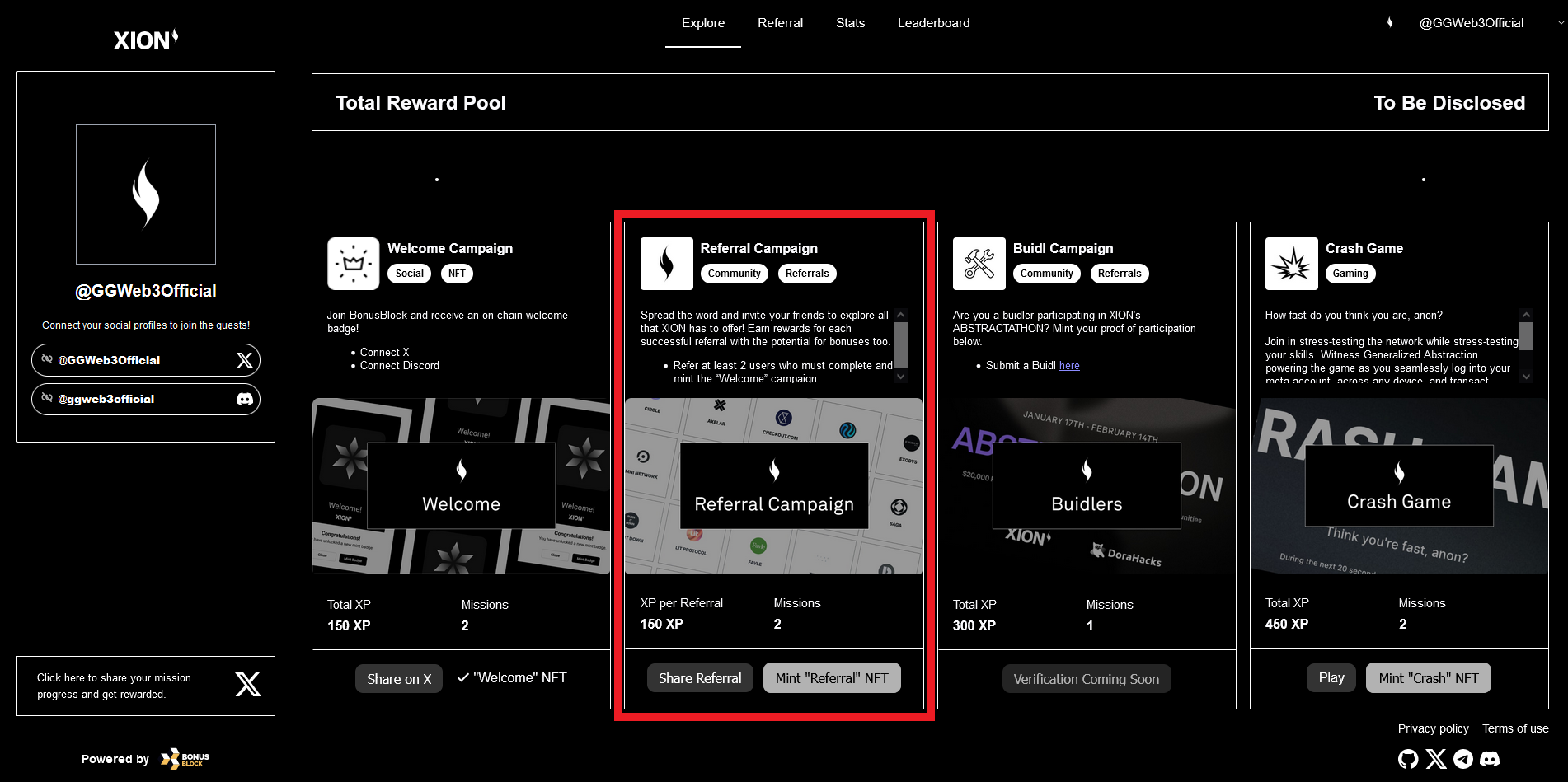Open the Stats tab
Screen dimensions: 1568x782
[x=850, y=23]
